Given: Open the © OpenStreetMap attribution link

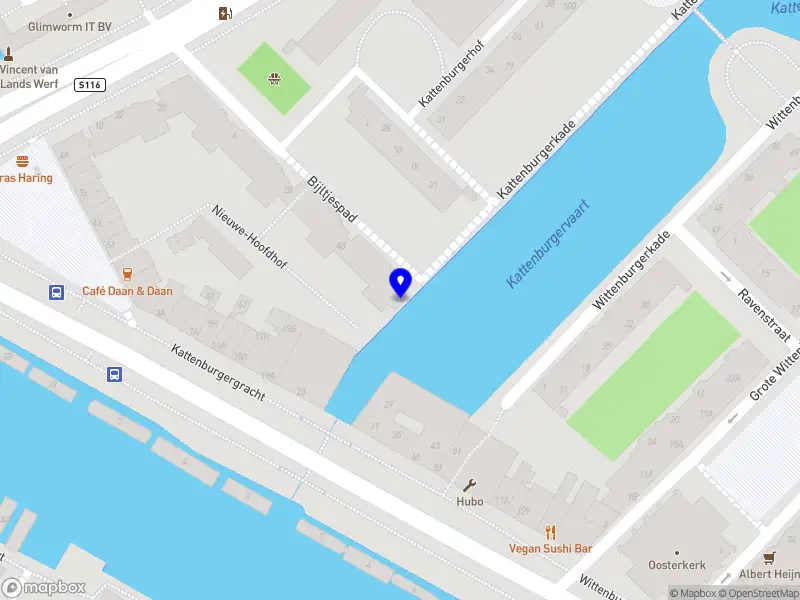Looking at the screenshot, I should (x=759, y=593).
